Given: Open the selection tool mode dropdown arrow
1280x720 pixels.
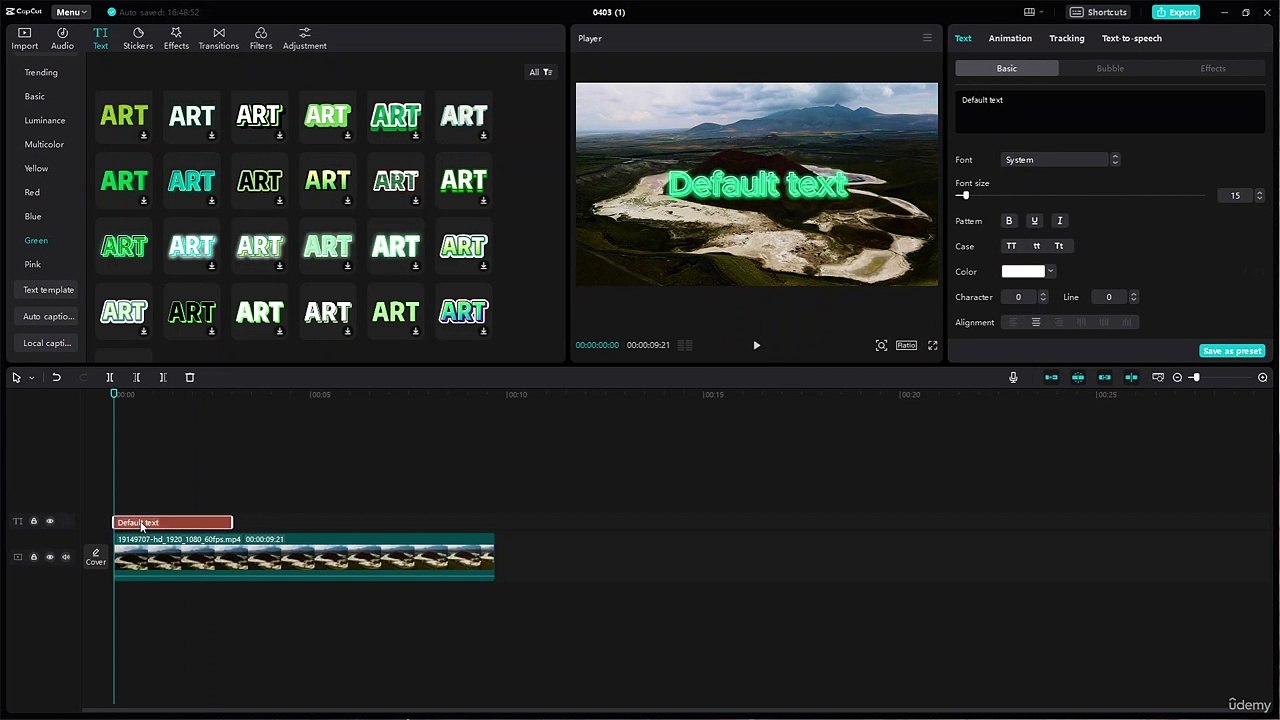Looking at the screenshot, I should click(x=31, y=377).
